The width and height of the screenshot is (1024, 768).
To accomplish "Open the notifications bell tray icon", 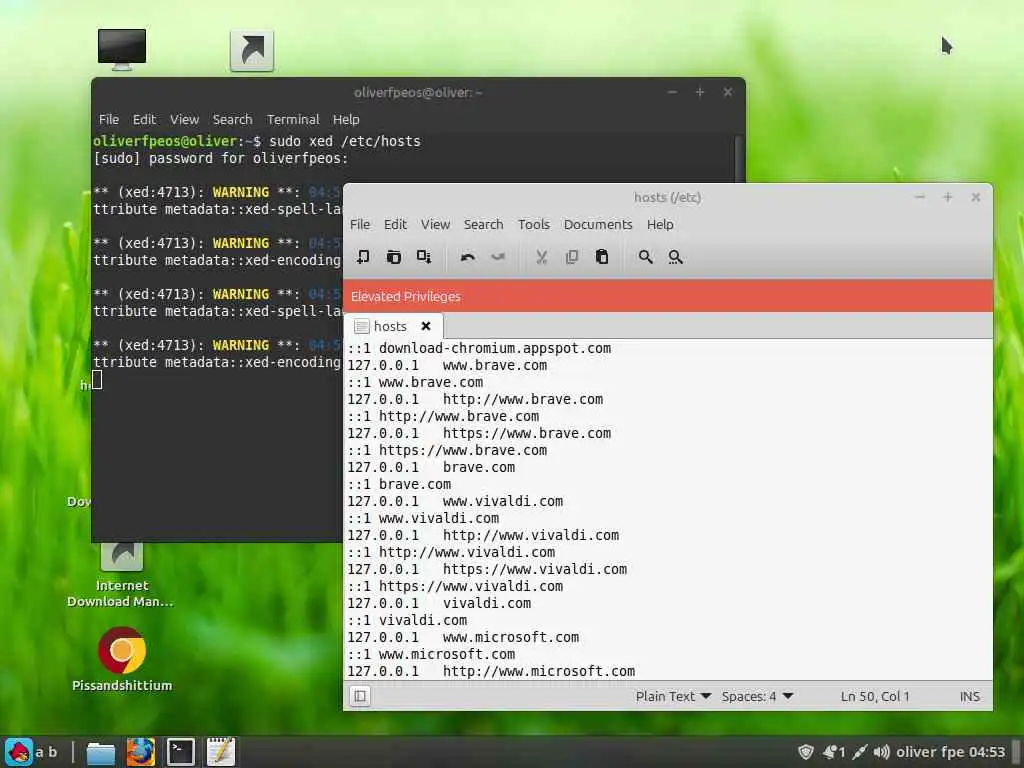I will [834, 752].
